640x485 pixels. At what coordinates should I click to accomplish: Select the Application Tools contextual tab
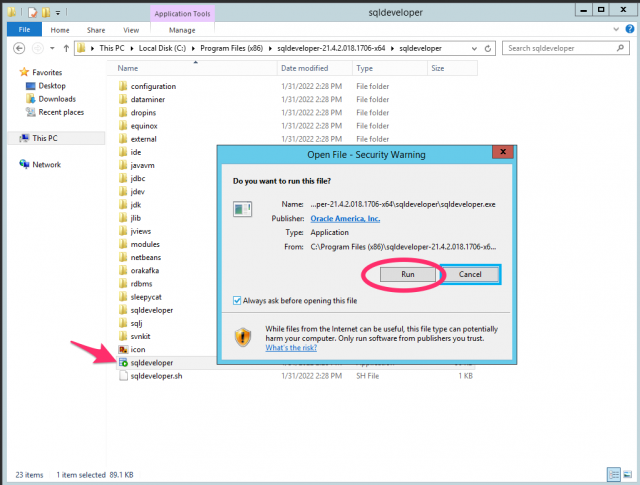point(182,13)
